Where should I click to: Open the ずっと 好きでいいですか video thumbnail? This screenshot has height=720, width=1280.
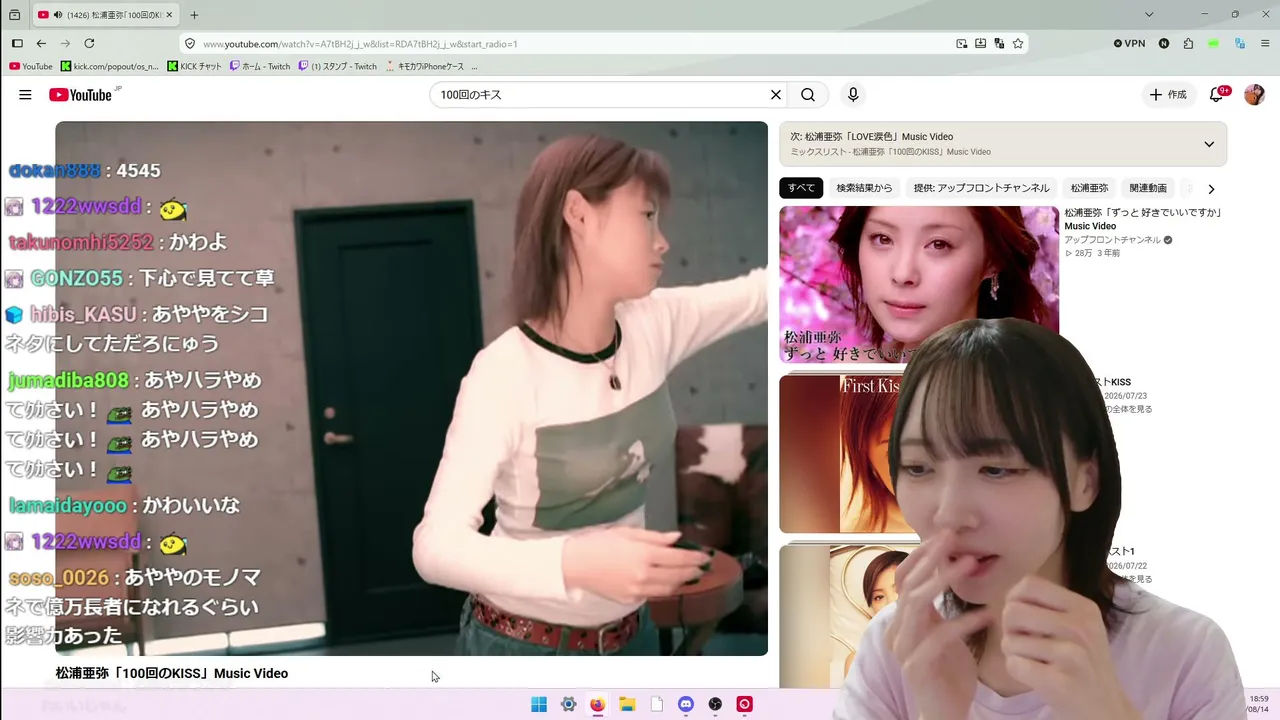pos(919,284)
